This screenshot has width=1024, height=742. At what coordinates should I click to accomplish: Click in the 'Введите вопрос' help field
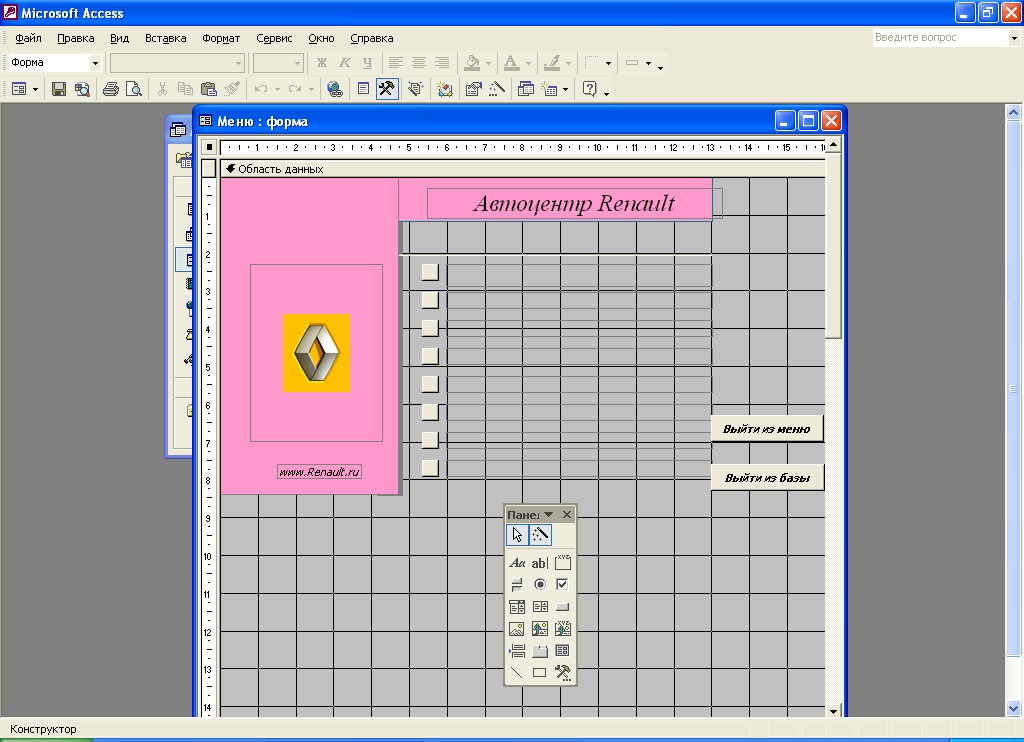[940, 38]
